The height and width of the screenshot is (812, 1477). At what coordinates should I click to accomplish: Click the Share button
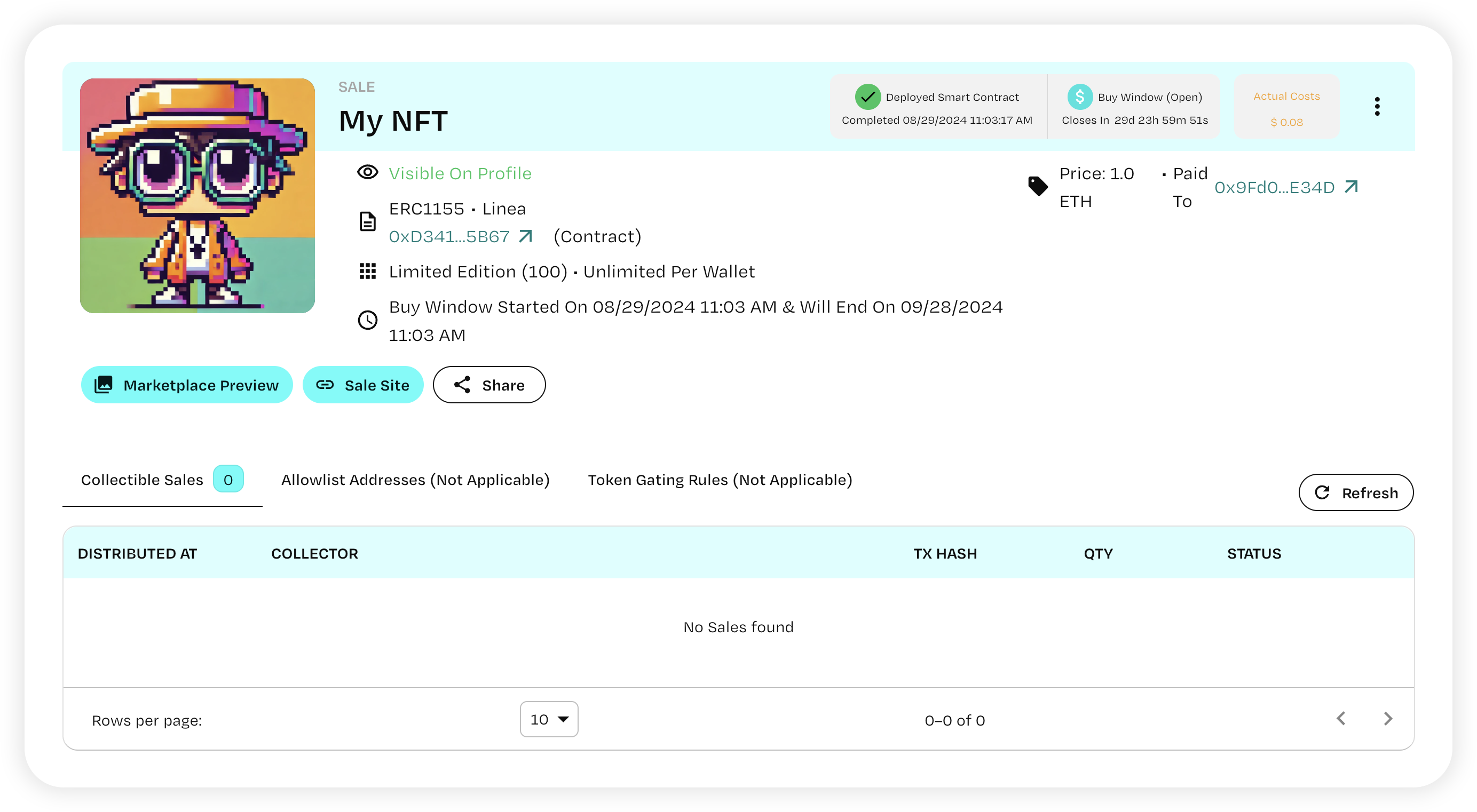click(489, 384)
